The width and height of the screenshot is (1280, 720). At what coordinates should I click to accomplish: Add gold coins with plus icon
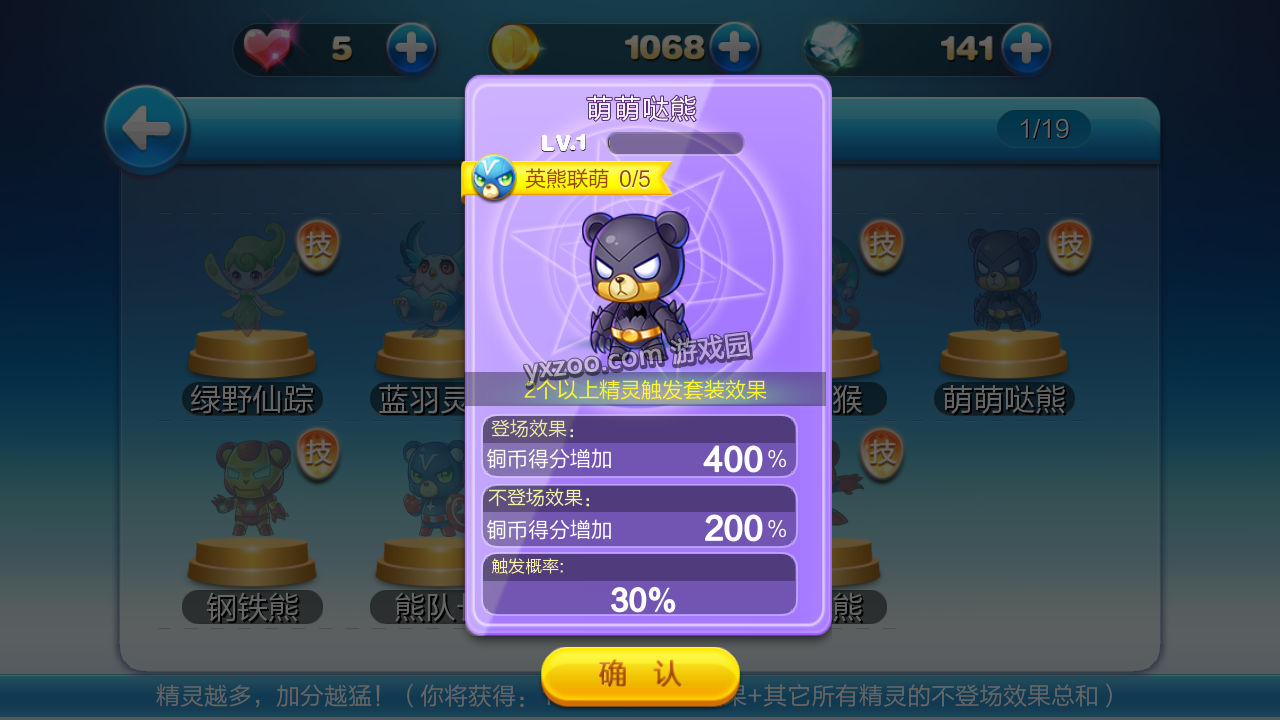tap(734, 47)
